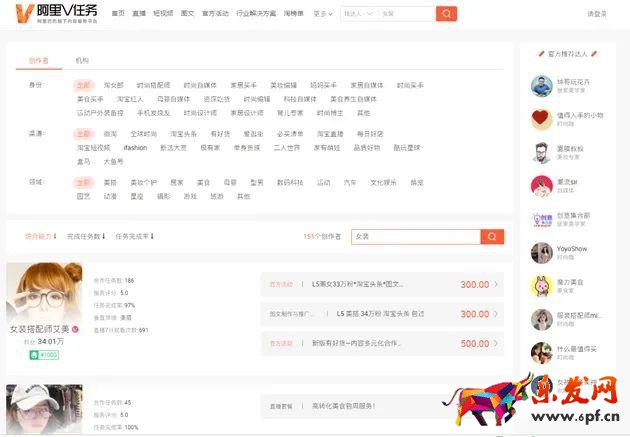This screenshot has height=437, width=630.
Task: Open the creator photo wearing a white cap
Action: [x=44, y=408]
